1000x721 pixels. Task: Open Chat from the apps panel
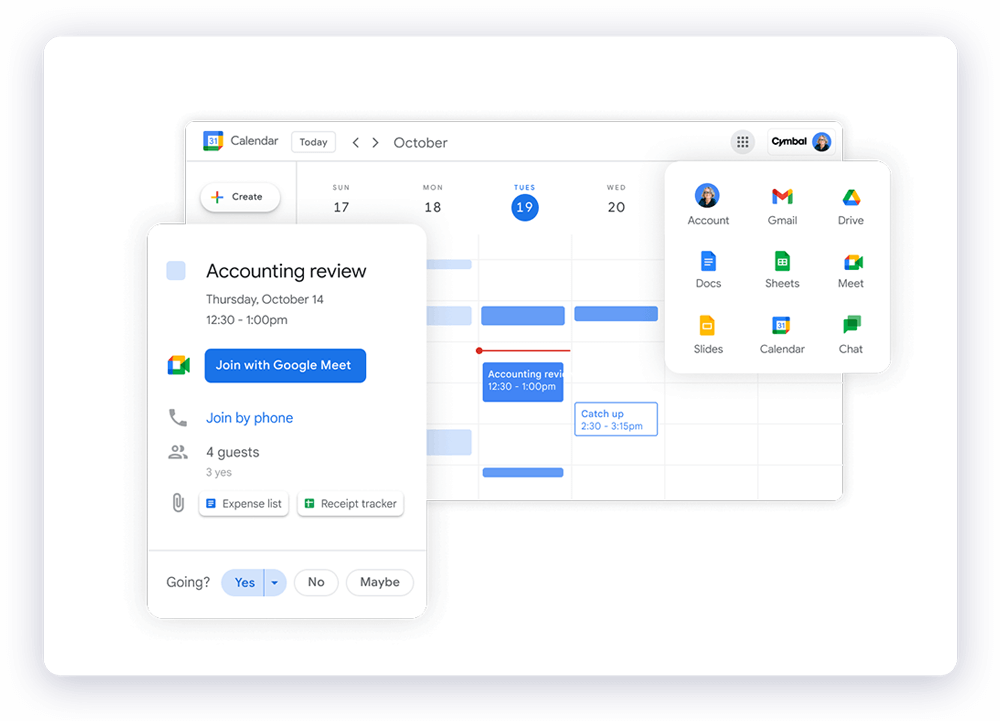pos(851,335)
